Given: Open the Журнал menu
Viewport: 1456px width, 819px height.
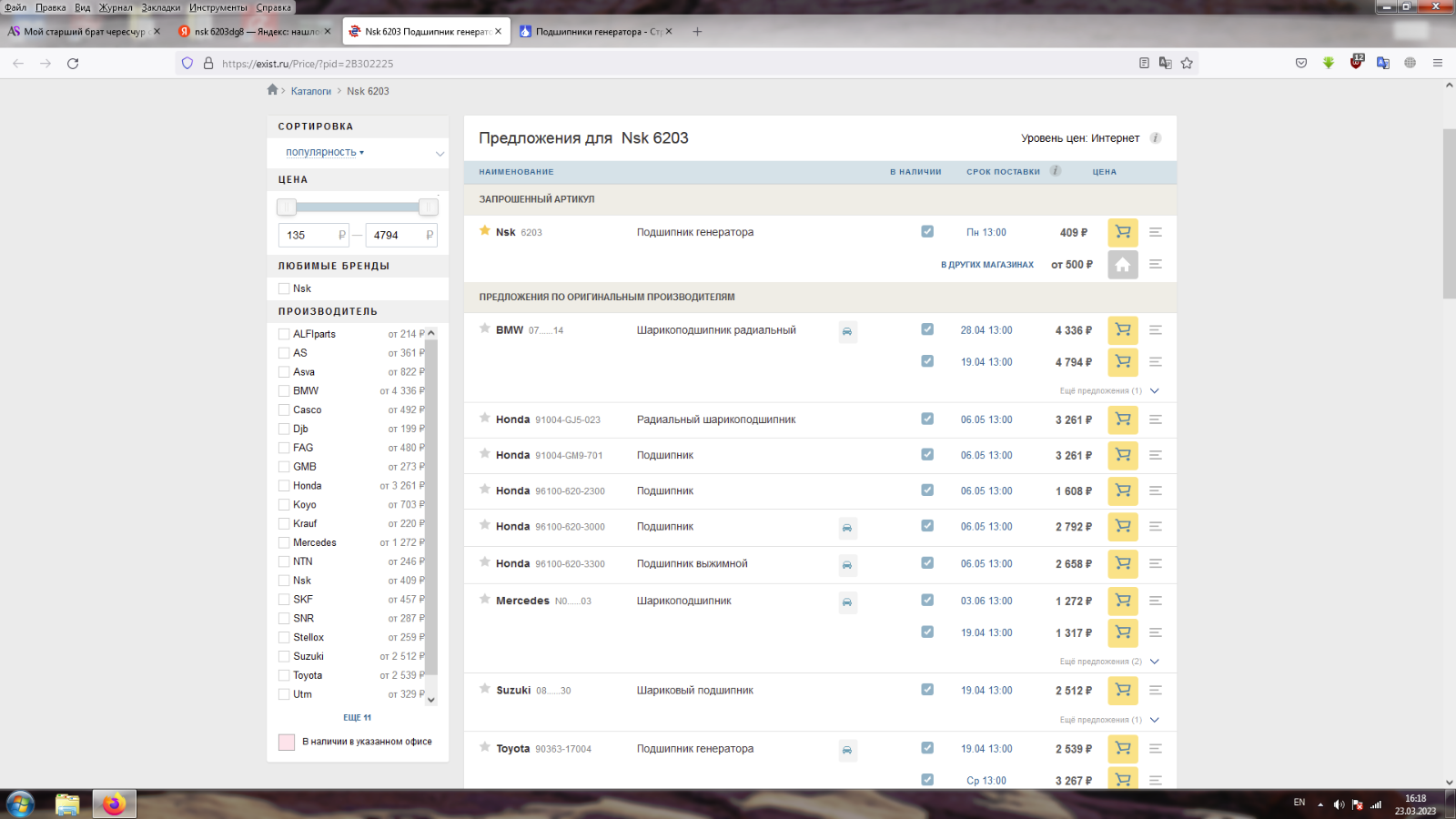Looking at the screenshot, I should pos(116,7).
